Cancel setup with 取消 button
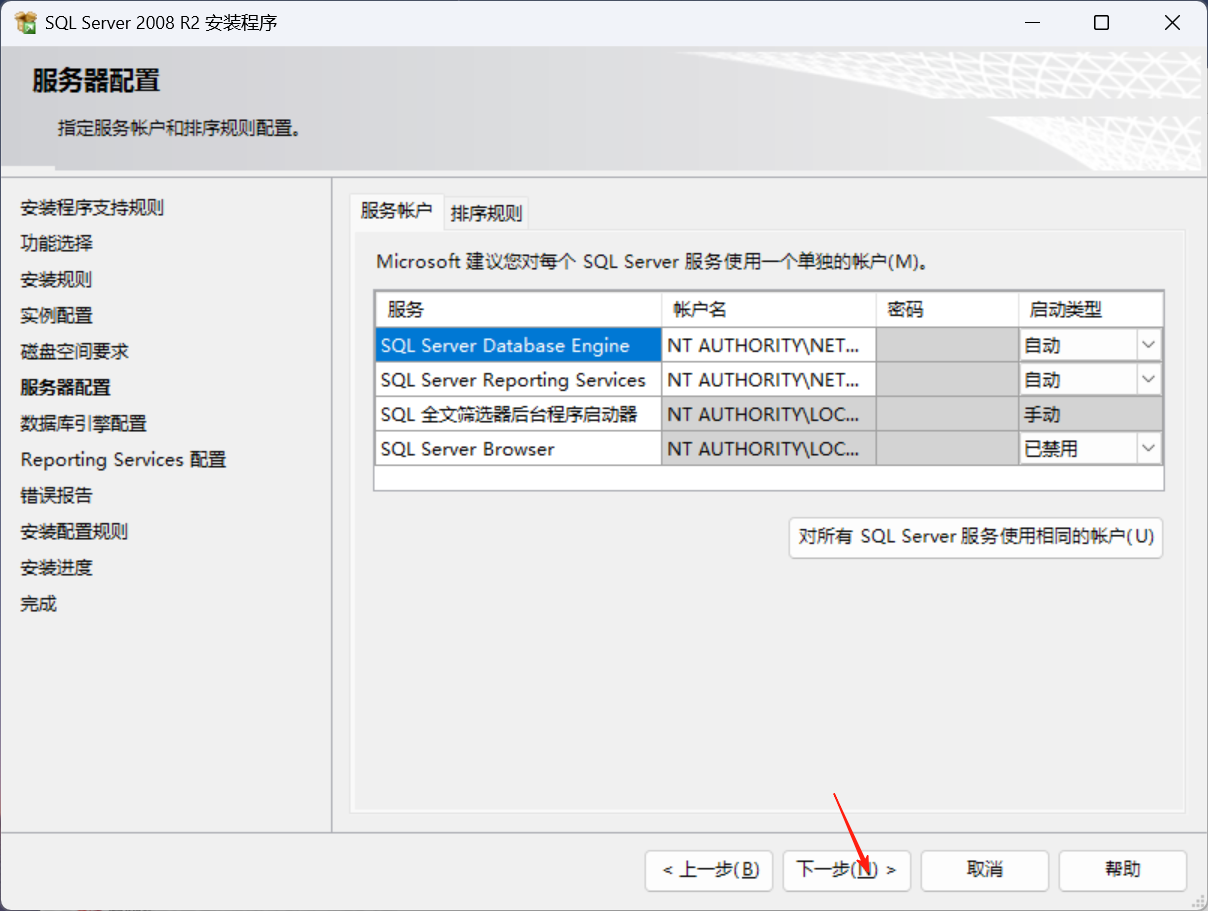Image resolution: width=1208 pixels, height=911 pixels. (984, 870)
